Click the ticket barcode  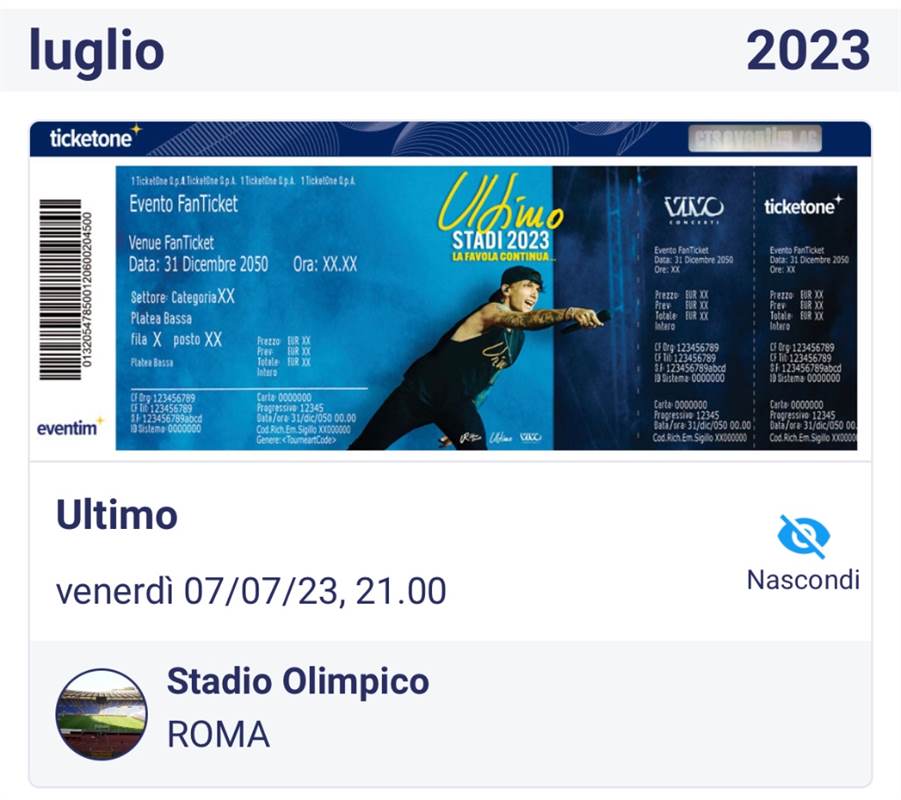tap(66, 289)
